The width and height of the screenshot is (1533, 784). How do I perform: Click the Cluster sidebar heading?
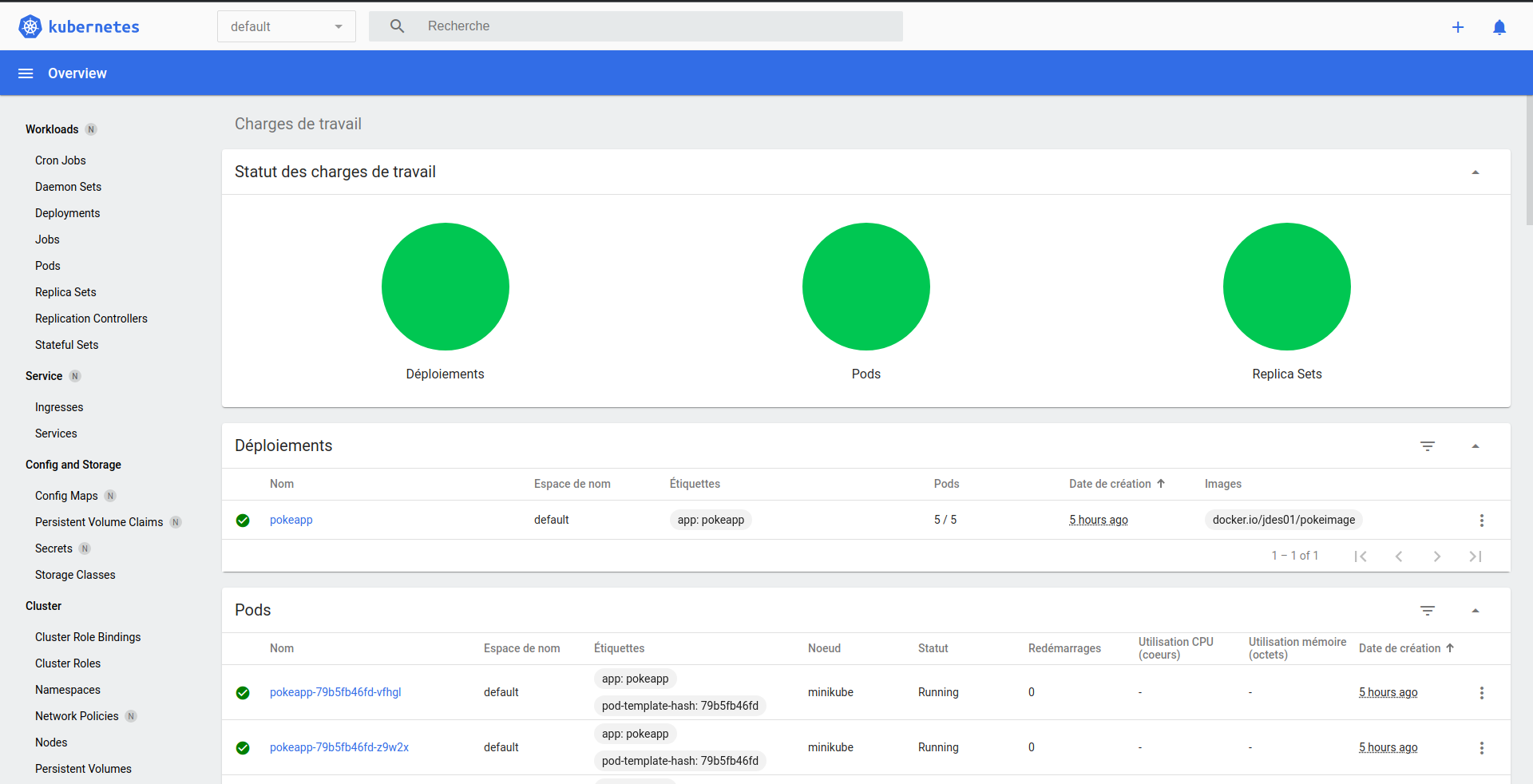(x=43, y=606)
